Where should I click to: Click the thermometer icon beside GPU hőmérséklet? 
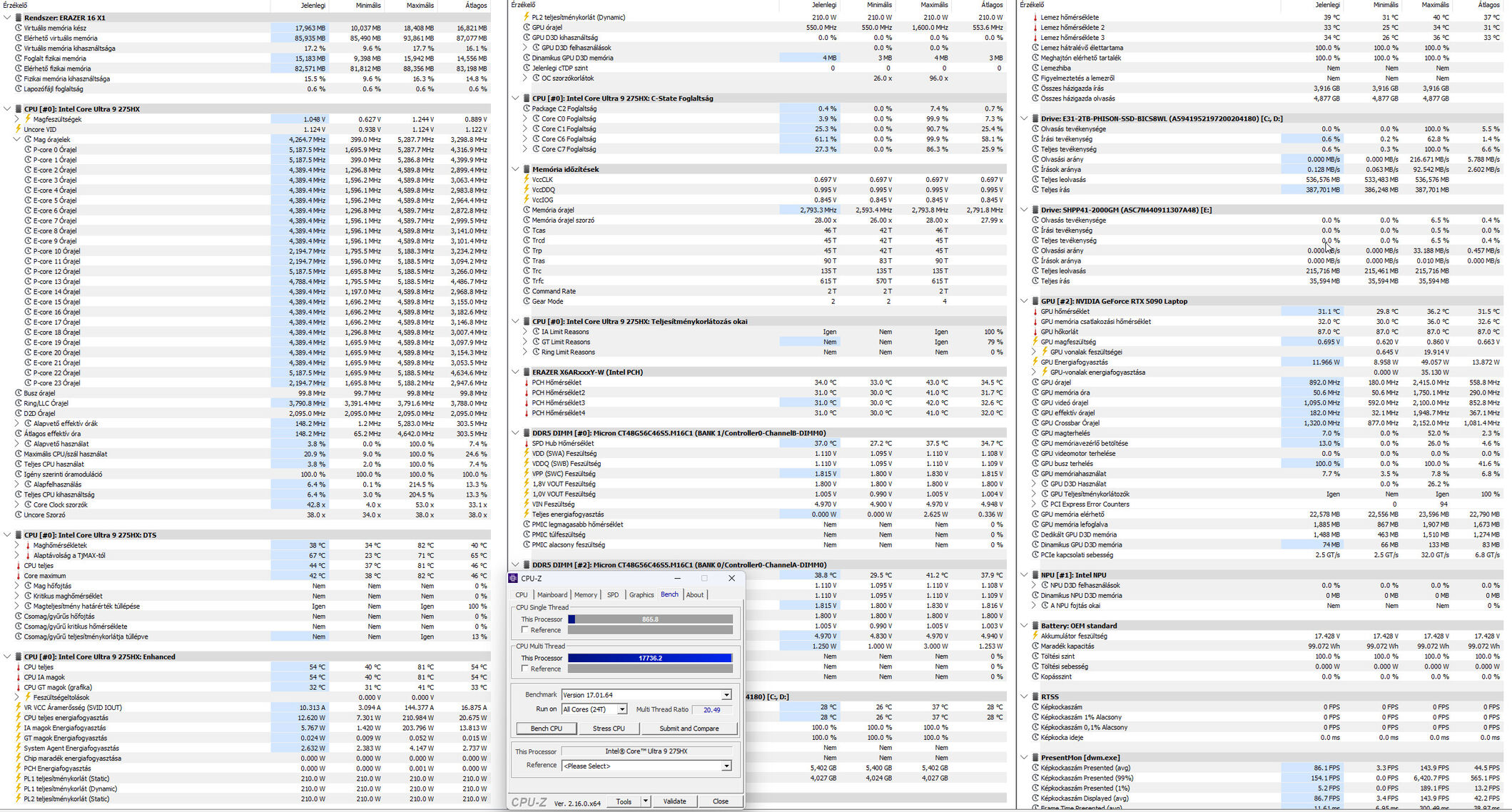point(1035,311)
